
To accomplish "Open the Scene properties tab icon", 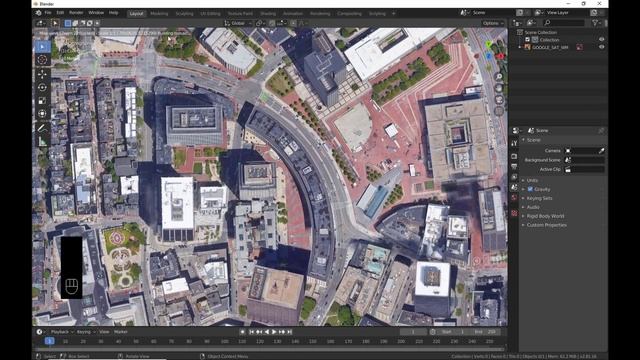I will click(514, 187).
